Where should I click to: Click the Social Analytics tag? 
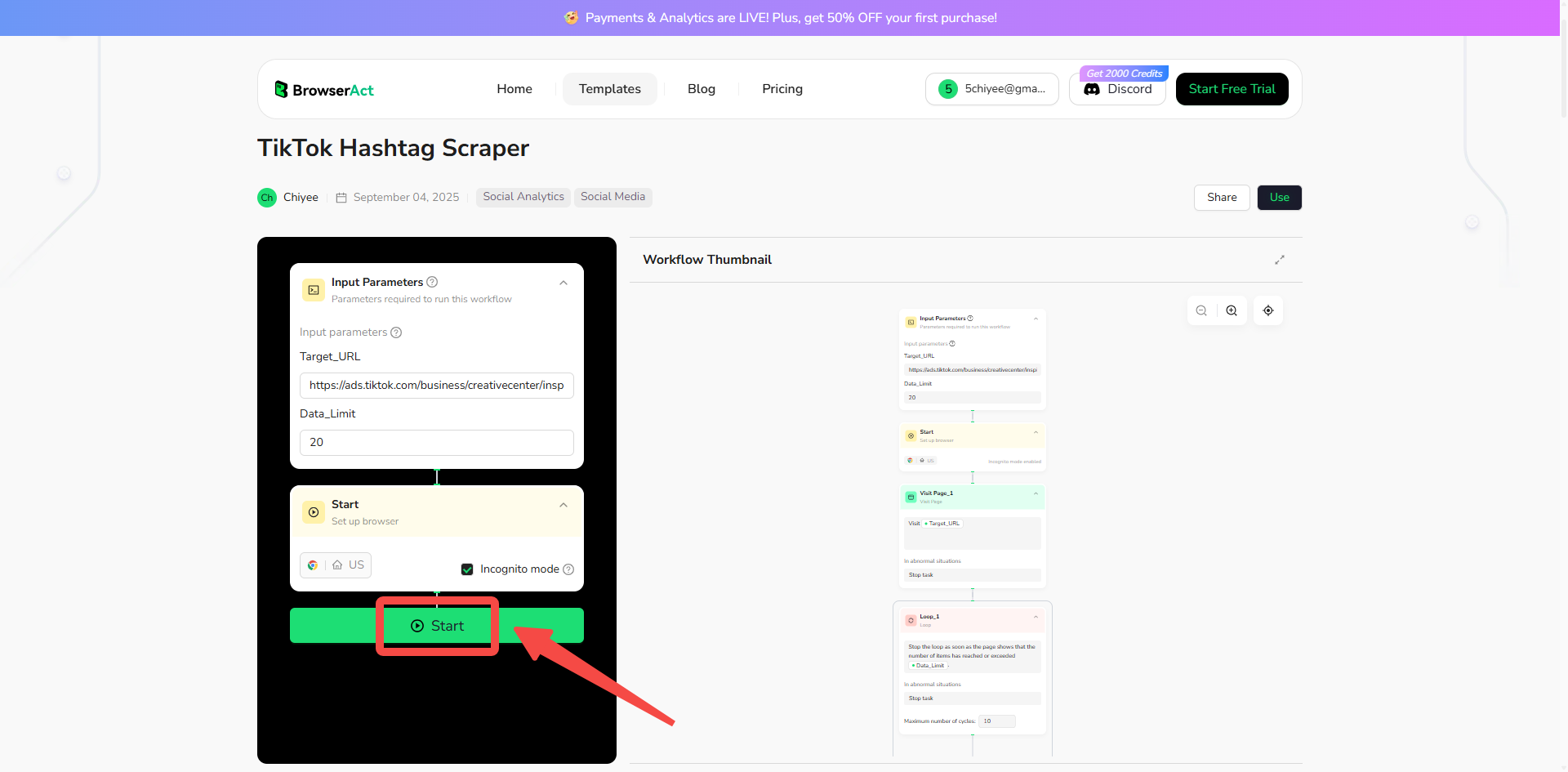(x=523, y=197)
